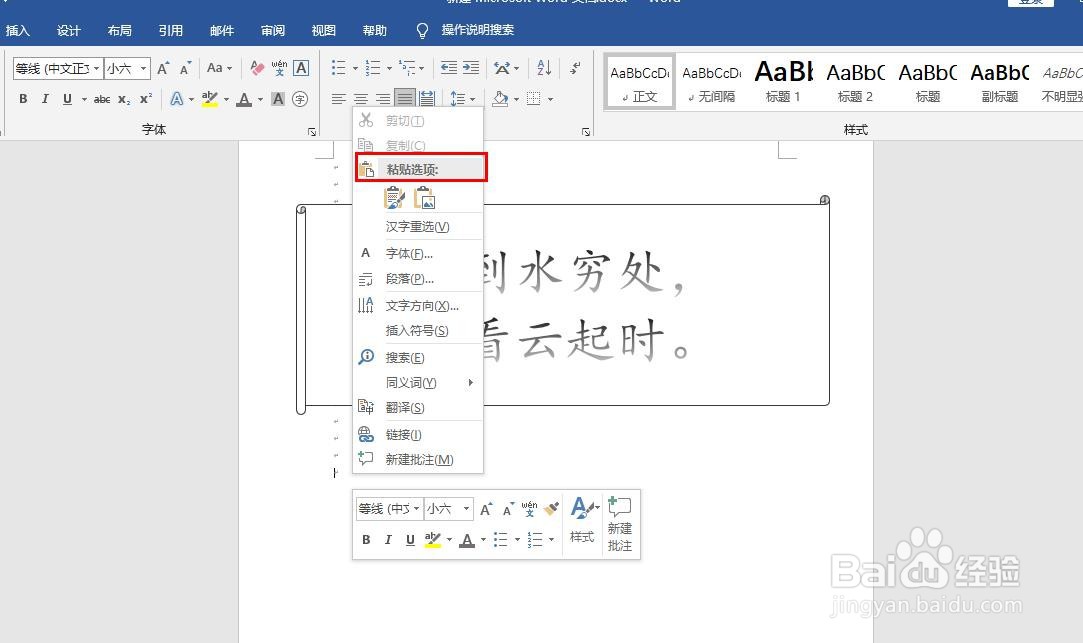This screenshot has width=1083, height=643.
Task: Choose 新建批注(M) in context menu
Action: tap(418, 460)
